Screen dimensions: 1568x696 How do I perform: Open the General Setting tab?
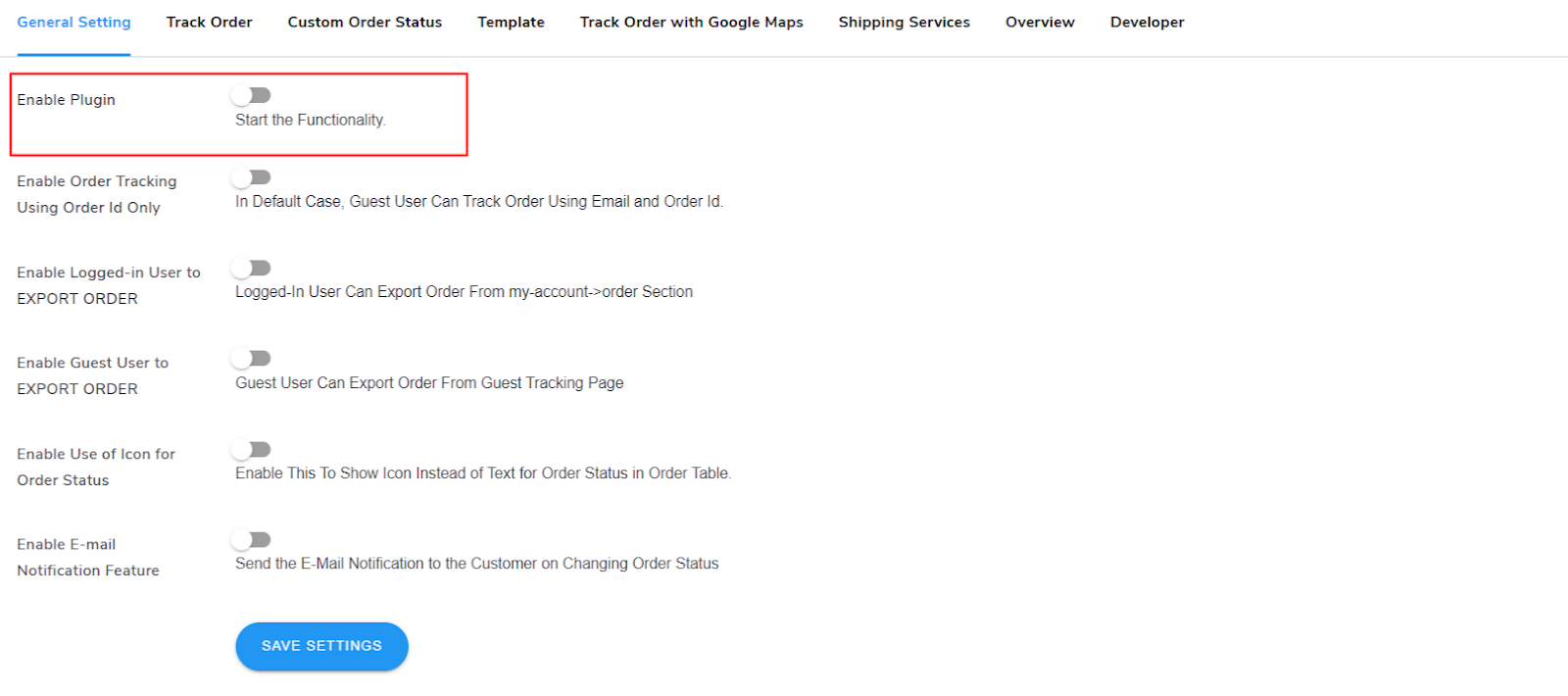(x=73, y=22)
